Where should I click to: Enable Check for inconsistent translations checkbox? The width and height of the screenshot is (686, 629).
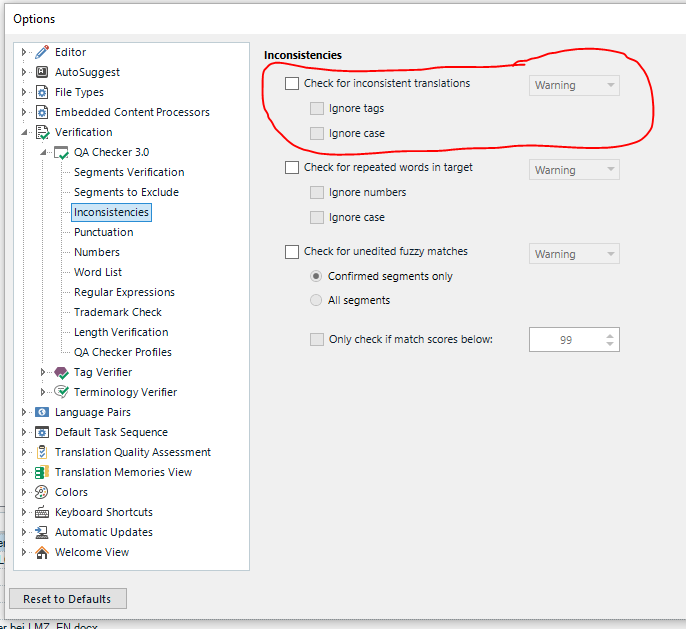292,84
